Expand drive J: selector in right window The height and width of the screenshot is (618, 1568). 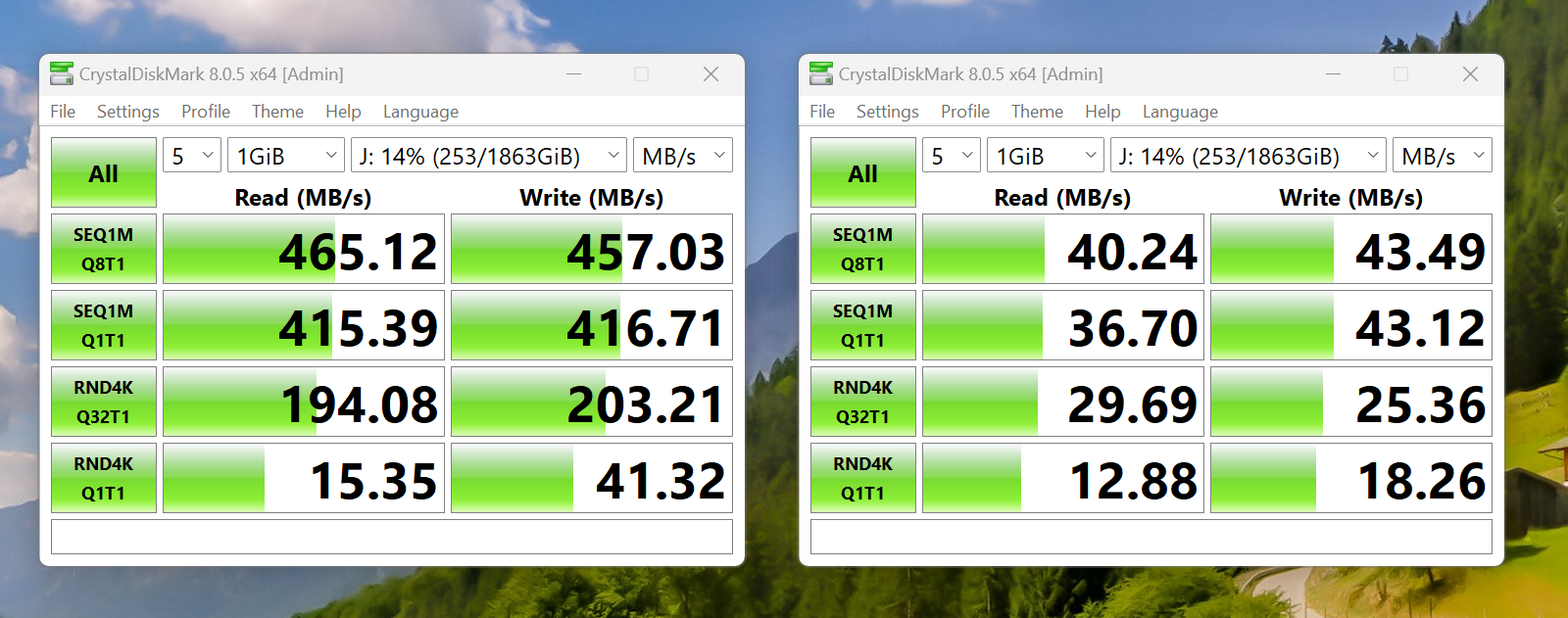pos(1249,156)
